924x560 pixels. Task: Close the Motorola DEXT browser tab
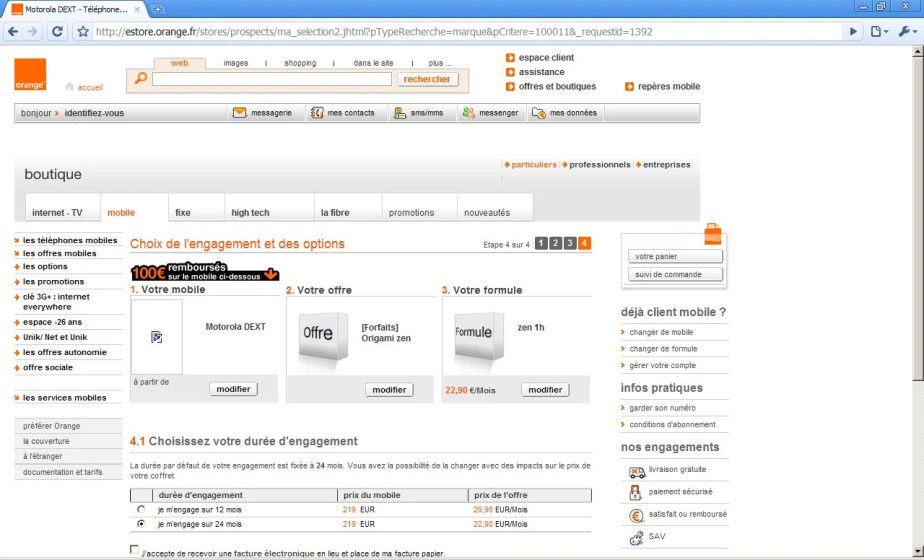pos(137,9)
